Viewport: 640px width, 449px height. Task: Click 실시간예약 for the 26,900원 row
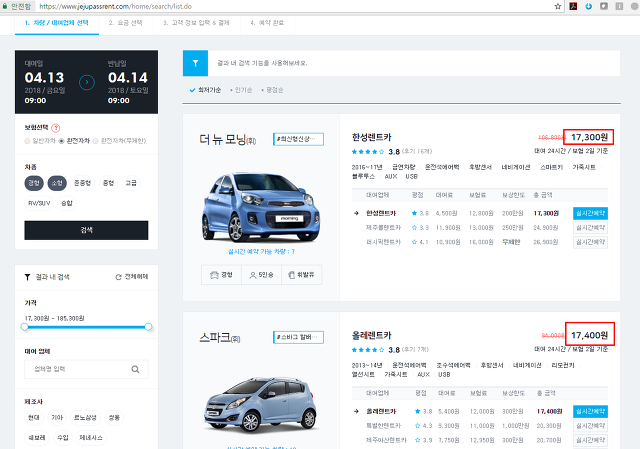pyautogui.click(x=590, y=242)
